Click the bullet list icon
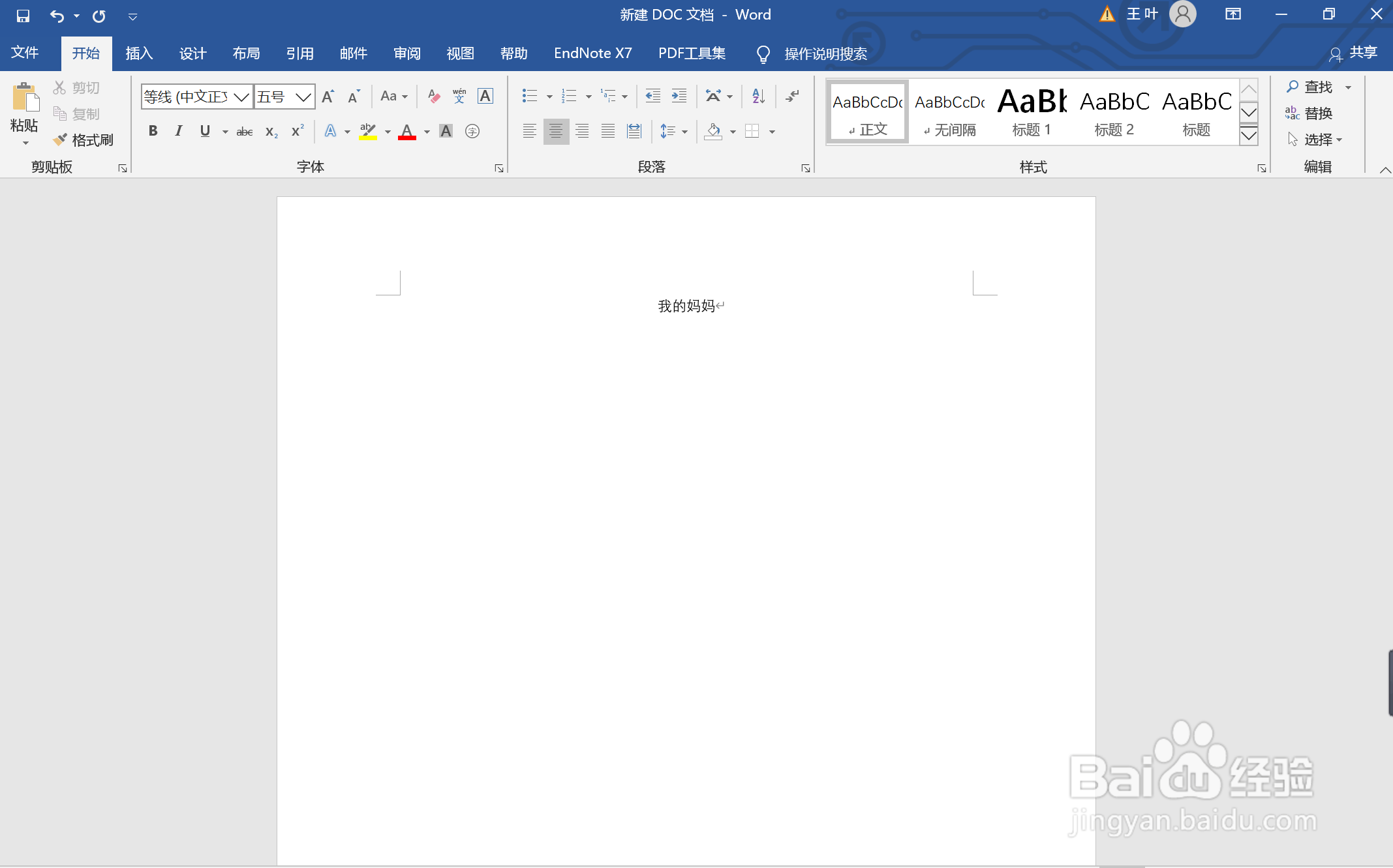Image resolution: width=1393 pixels, height=868 pixels. 529,97
